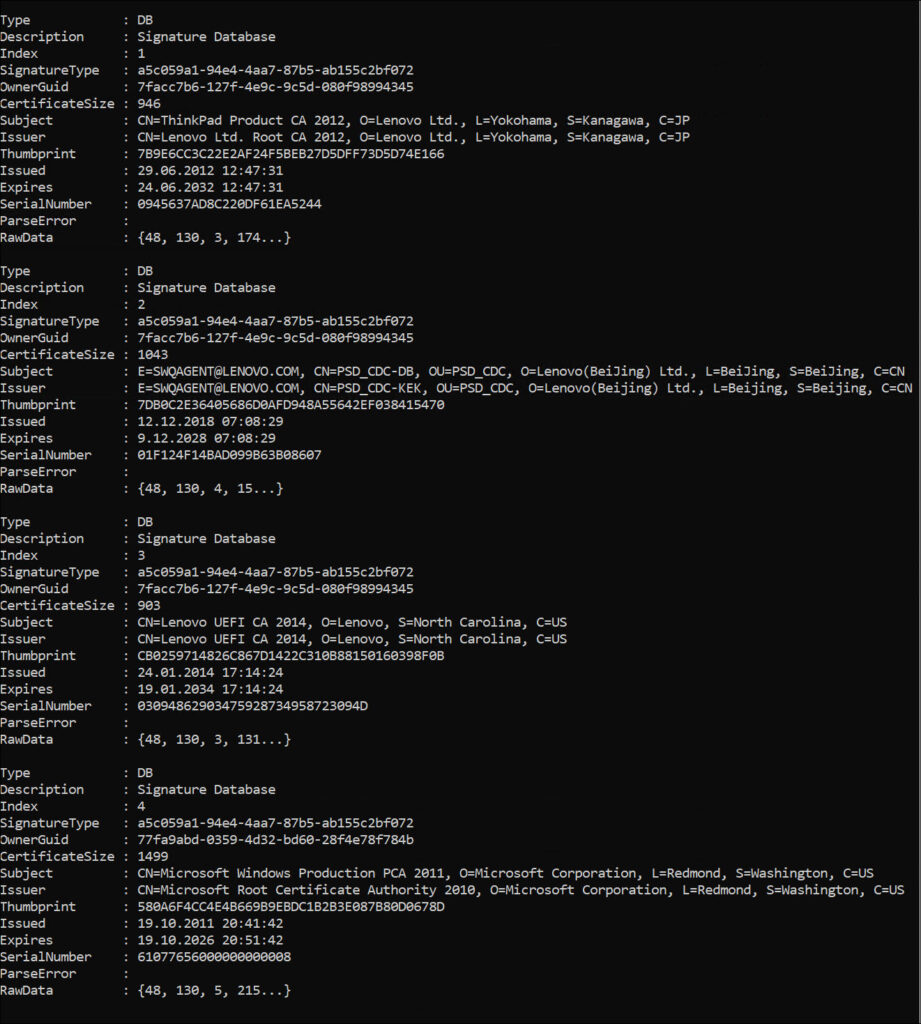Click the expiry date 24.06.2032
Image resolution: width=921 pixels, height=1024 pixels.
pyautogui.click(x=210, y=187)
